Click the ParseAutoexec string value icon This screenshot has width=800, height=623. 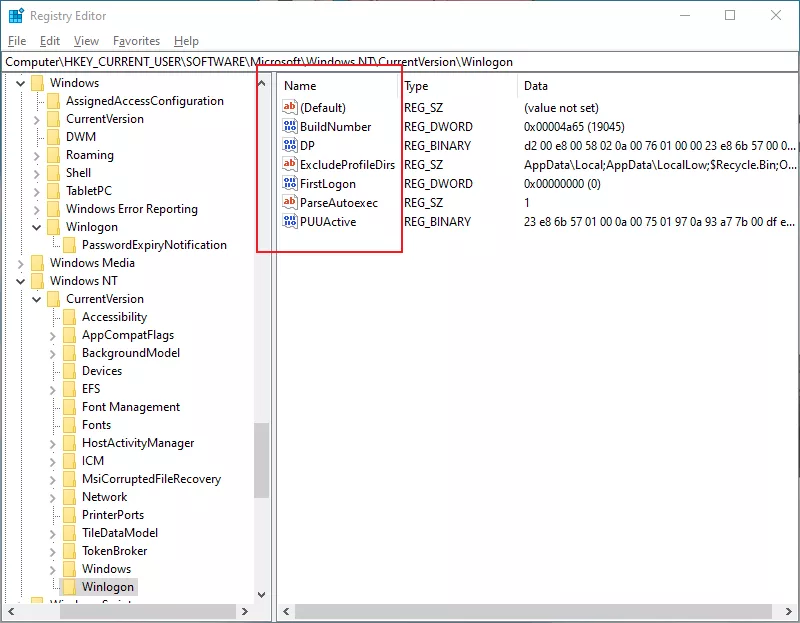click(x=290, y=202)
